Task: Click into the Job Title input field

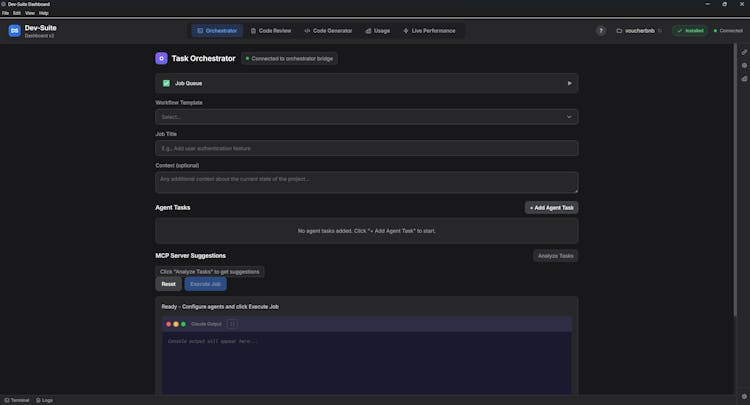Action: [366, 148]
